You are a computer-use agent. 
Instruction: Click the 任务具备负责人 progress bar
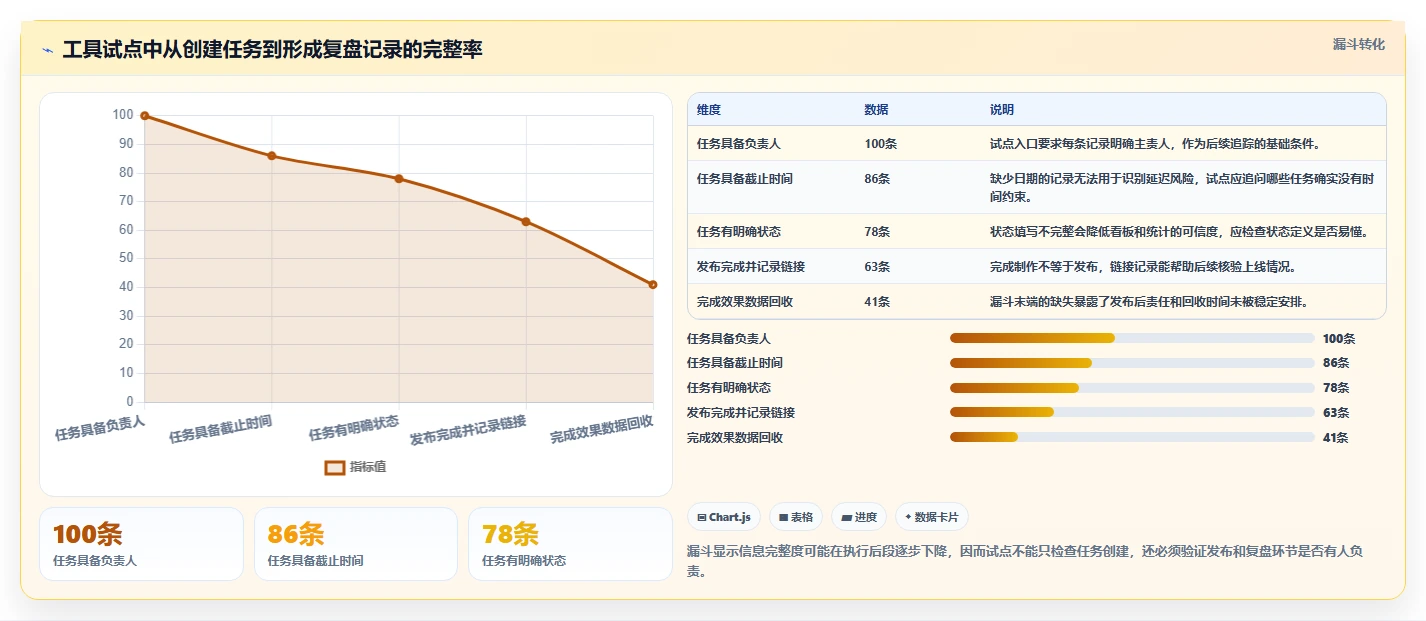[x=1132, y=338]
